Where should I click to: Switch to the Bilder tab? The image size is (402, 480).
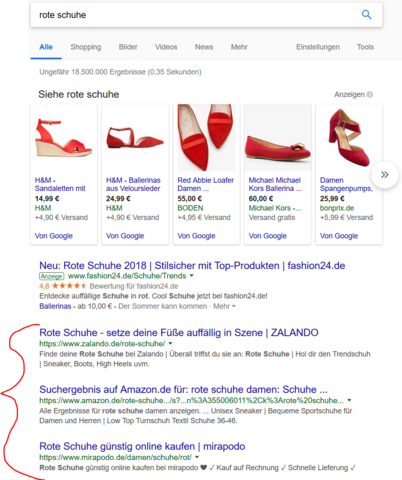[x=128, y=47]
